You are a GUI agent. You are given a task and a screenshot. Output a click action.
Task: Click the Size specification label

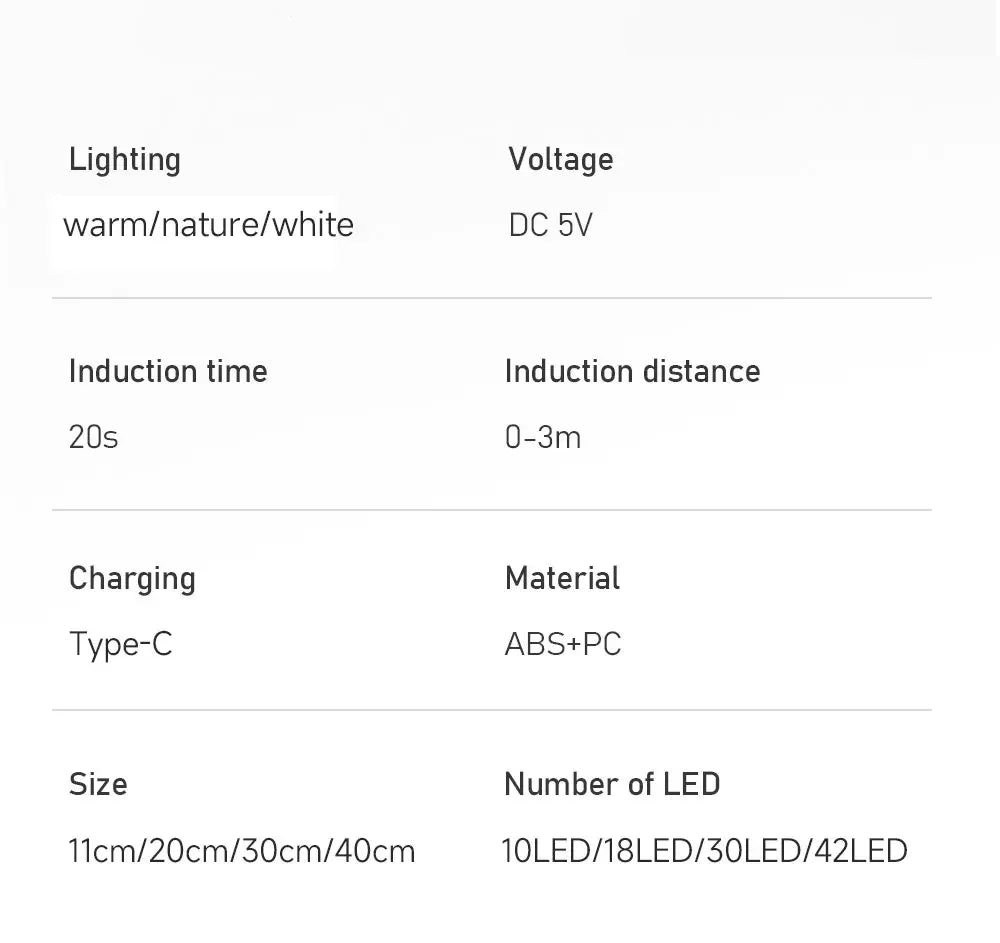(x=98, y=784)
